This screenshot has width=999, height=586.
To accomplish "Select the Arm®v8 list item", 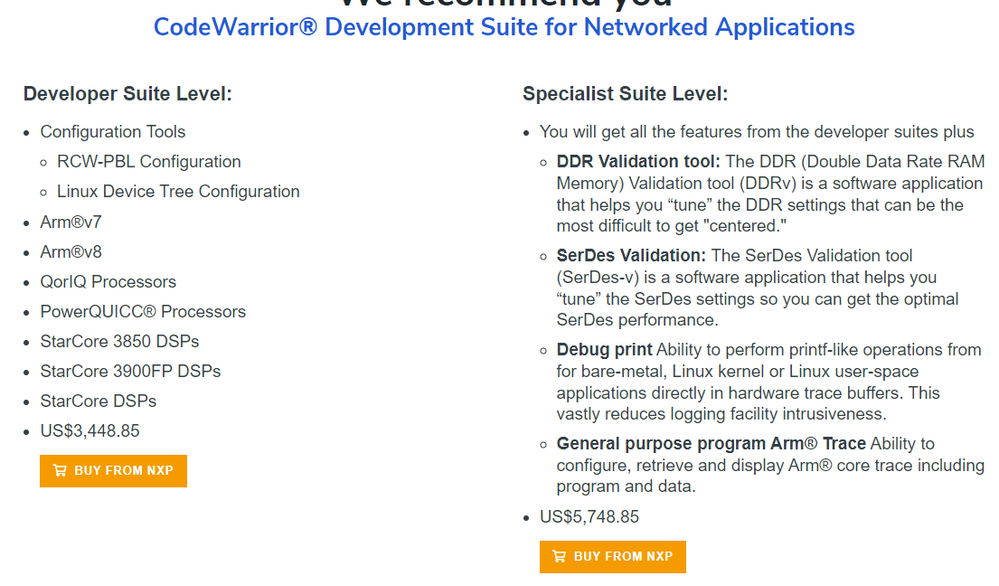I will pos(71,251).
